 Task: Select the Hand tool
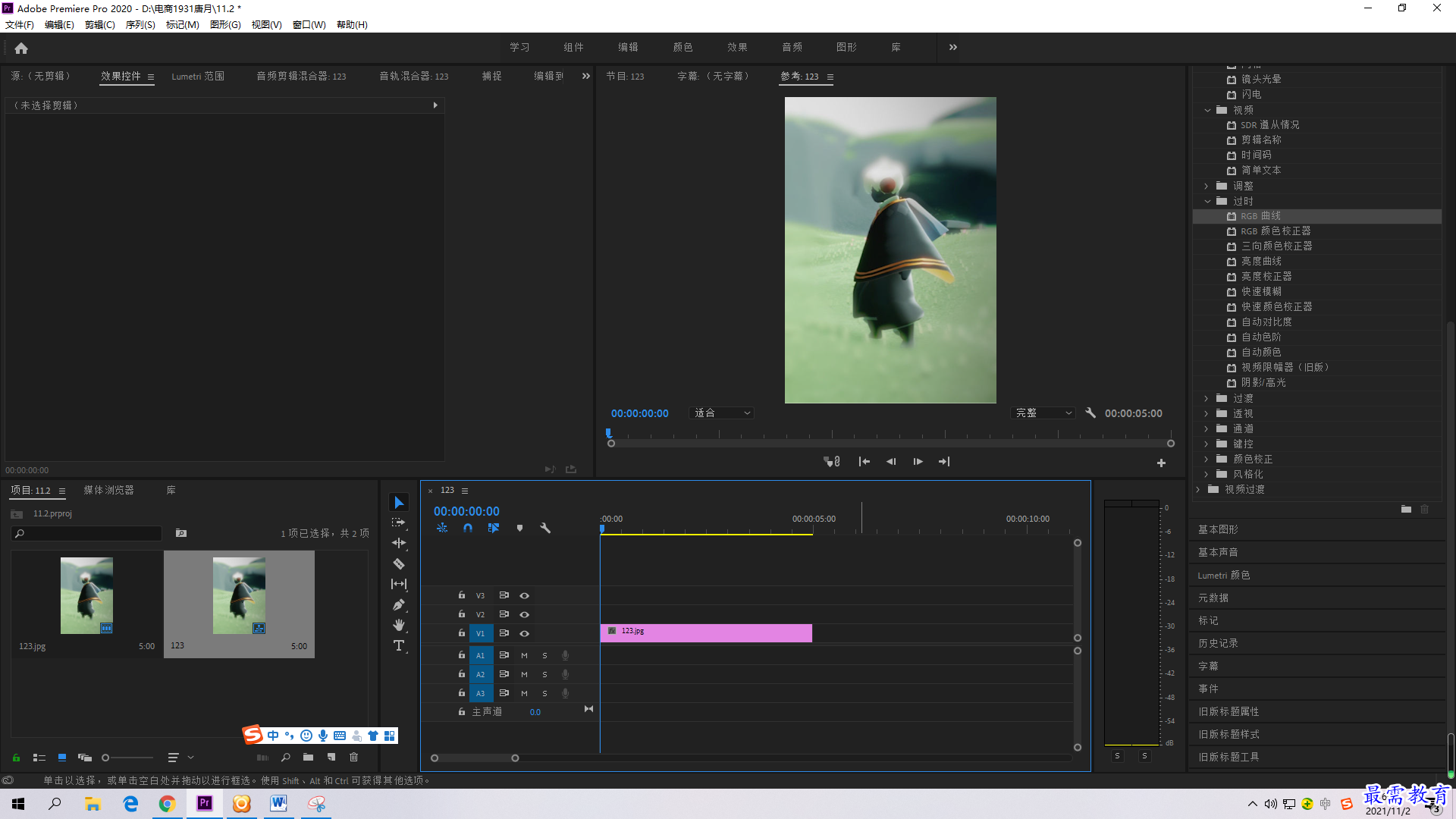point(399,625)
